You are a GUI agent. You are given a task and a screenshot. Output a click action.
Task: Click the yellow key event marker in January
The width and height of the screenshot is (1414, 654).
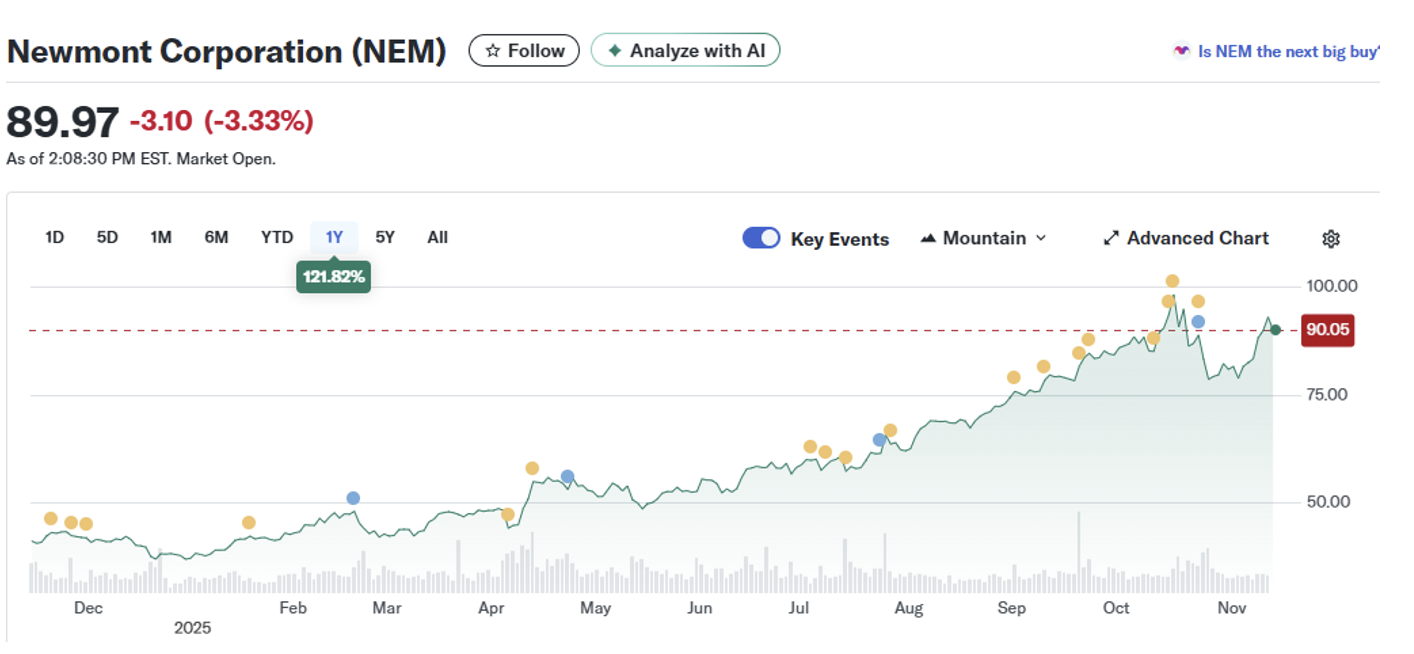point(249,522)
